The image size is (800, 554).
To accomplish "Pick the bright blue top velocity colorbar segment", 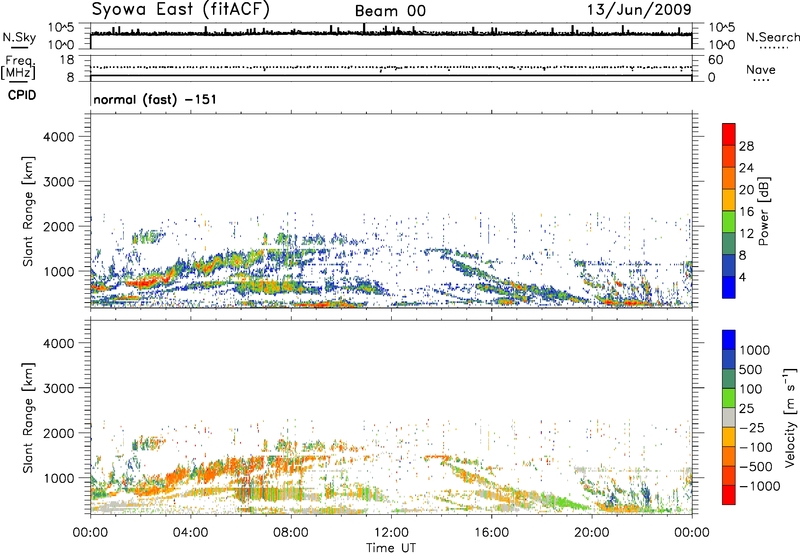I will pos(729,340).
